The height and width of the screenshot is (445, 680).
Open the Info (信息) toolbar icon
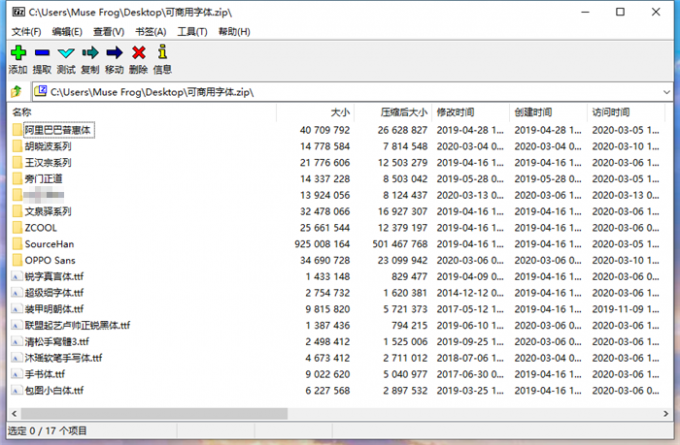coord(163,52)
